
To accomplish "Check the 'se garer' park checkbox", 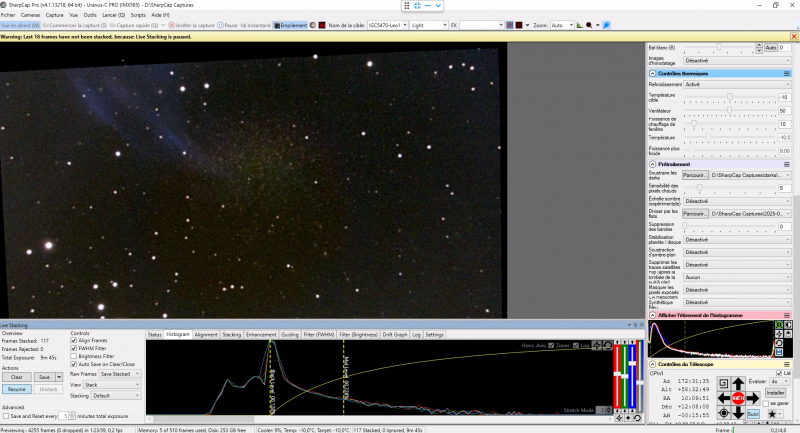I will coord(766,403).
